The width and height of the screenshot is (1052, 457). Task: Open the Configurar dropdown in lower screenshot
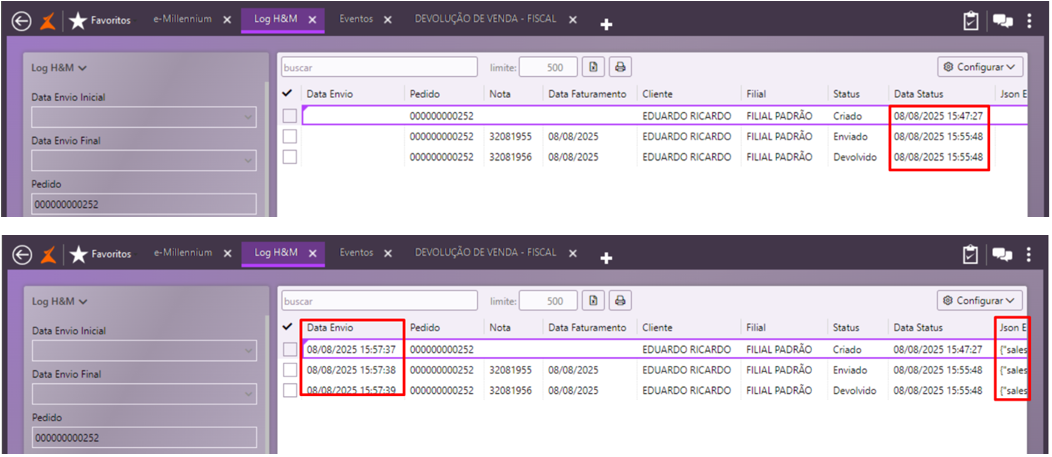pyautogui.click(x=980, y=301)
